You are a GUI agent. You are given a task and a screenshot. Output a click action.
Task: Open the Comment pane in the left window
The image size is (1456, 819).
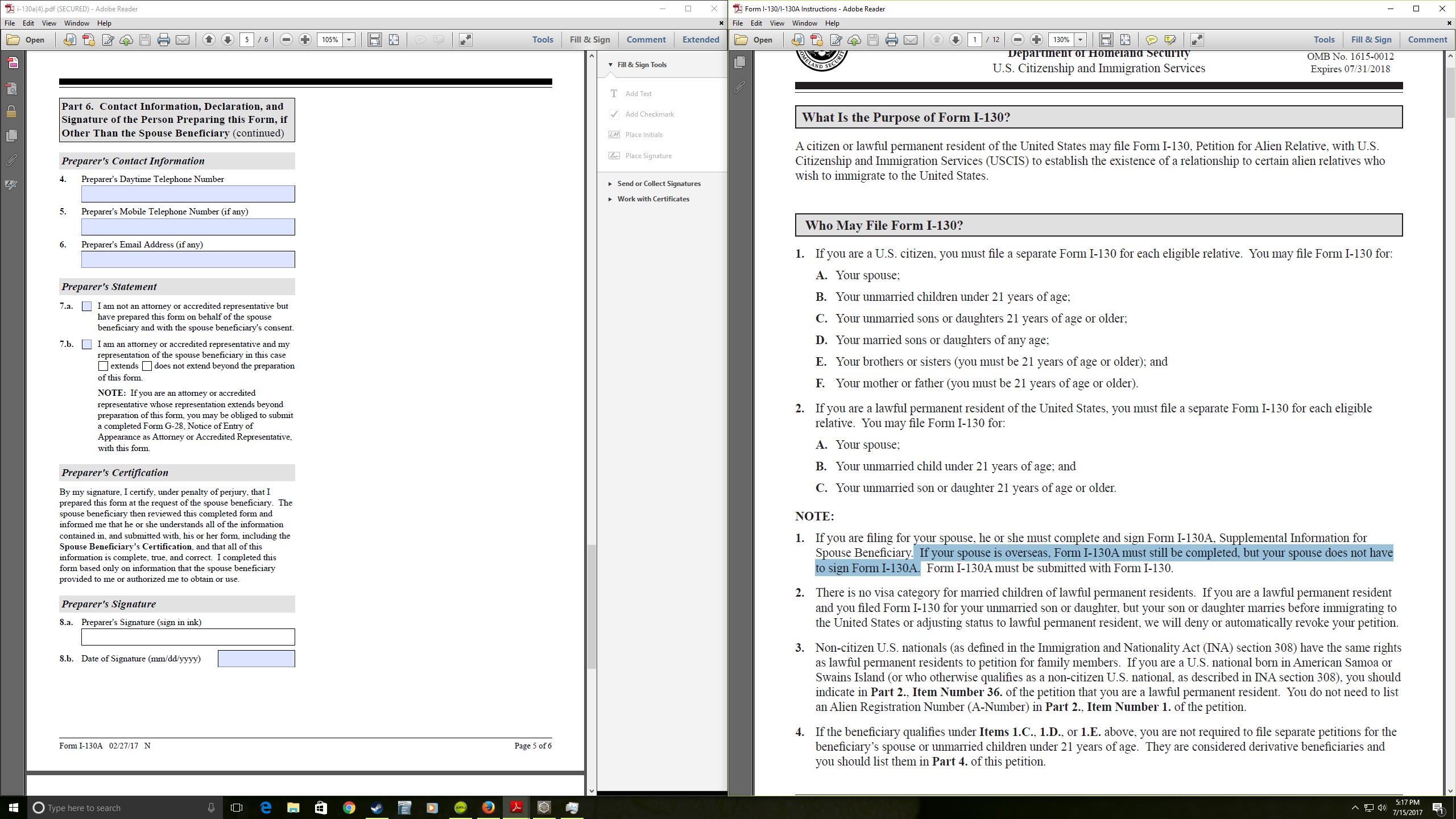[646, 40]
